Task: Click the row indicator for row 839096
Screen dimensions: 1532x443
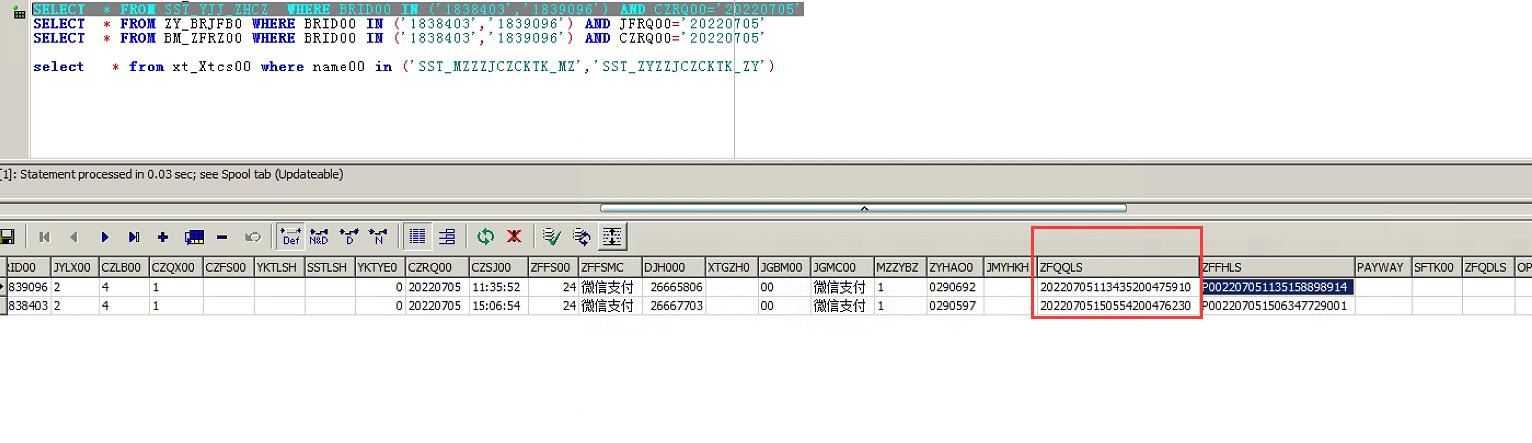Action: 3,287
